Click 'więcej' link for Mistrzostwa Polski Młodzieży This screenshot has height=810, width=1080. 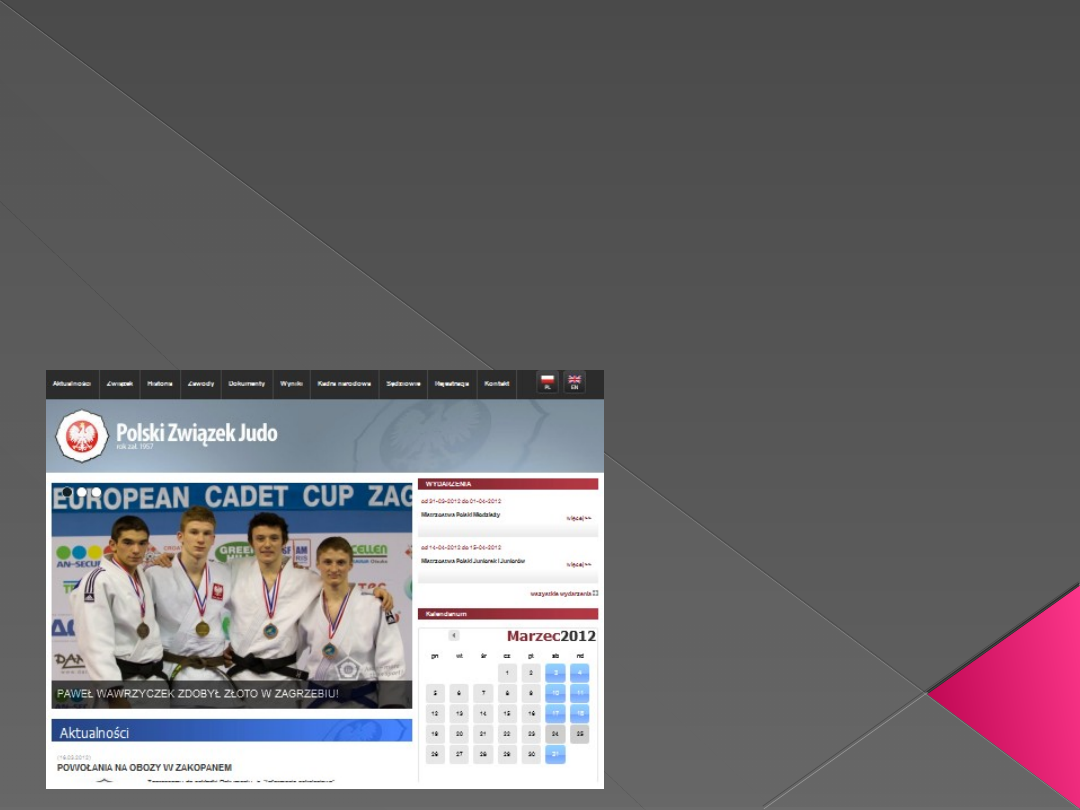(579, 518)
